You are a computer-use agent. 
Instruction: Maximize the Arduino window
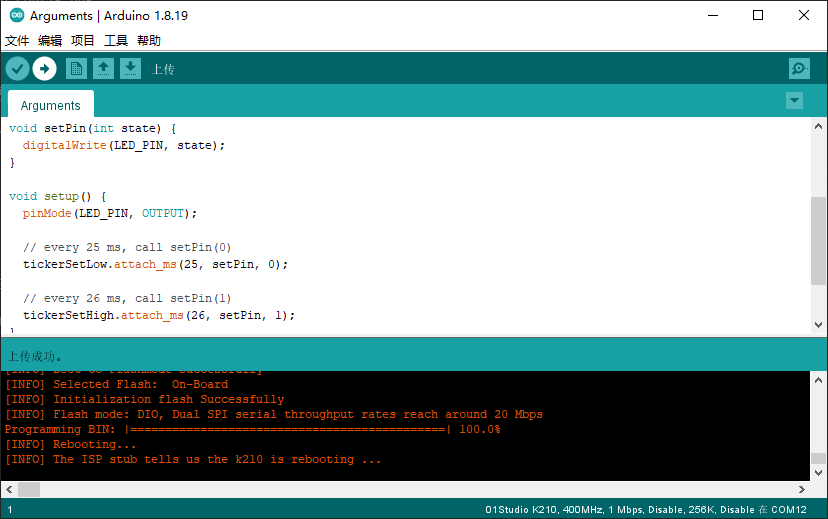click(758, 15)
